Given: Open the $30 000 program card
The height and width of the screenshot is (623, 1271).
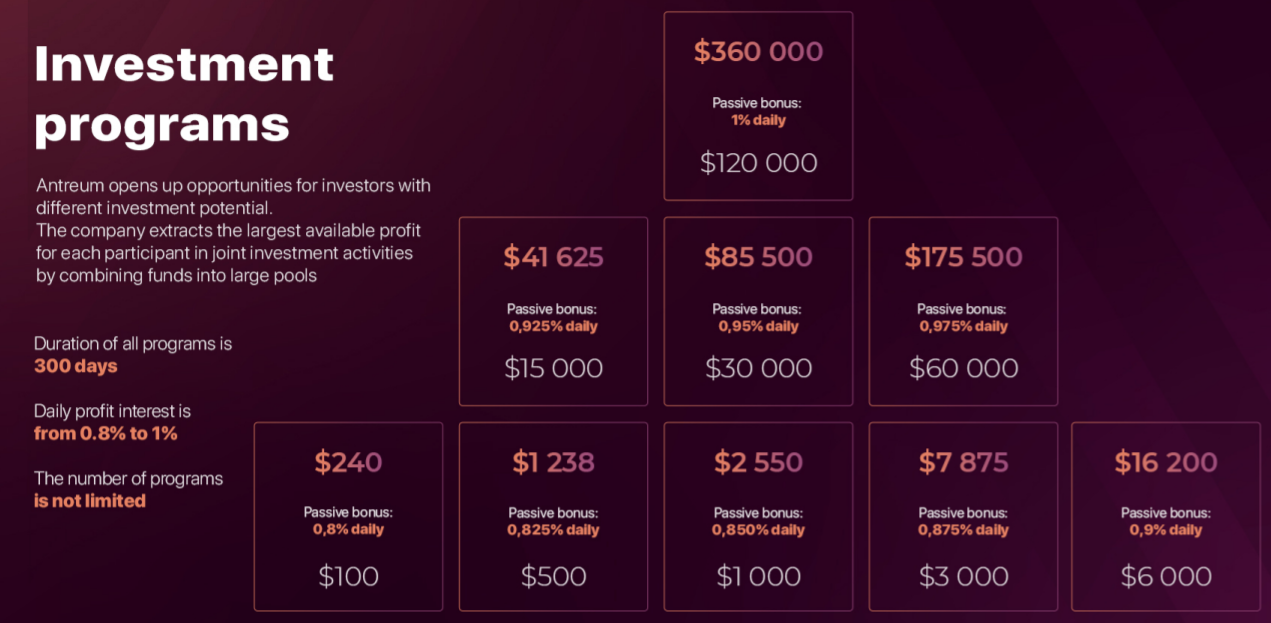Looking at the screenshot, I should (x=758, y=311).
